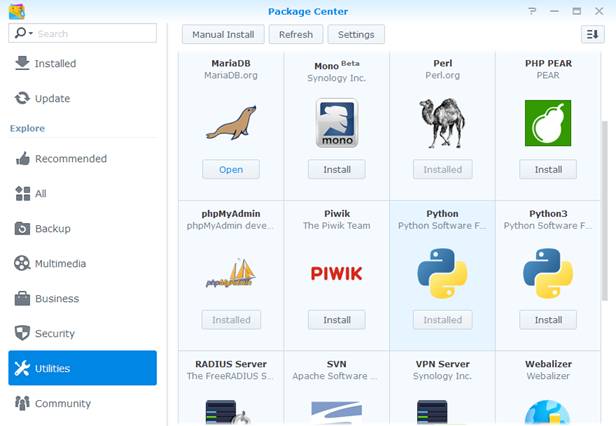The image size is (616, 426).
Task: Click the Webalizer globe icon
Action: pos(548,413)
